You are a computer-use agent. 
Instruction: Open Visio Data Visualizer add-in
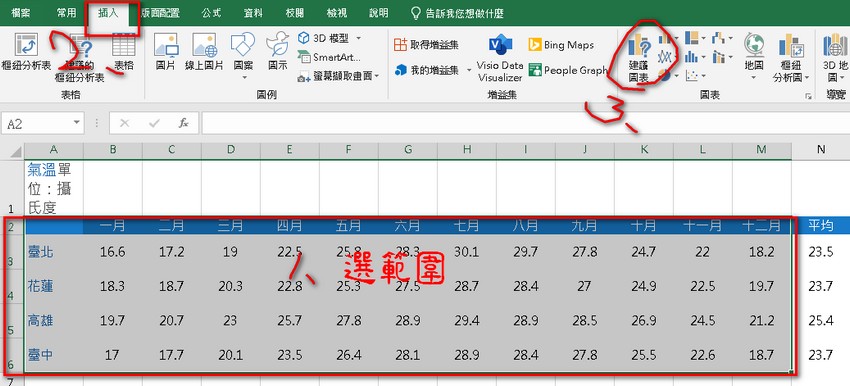[500, 58]
